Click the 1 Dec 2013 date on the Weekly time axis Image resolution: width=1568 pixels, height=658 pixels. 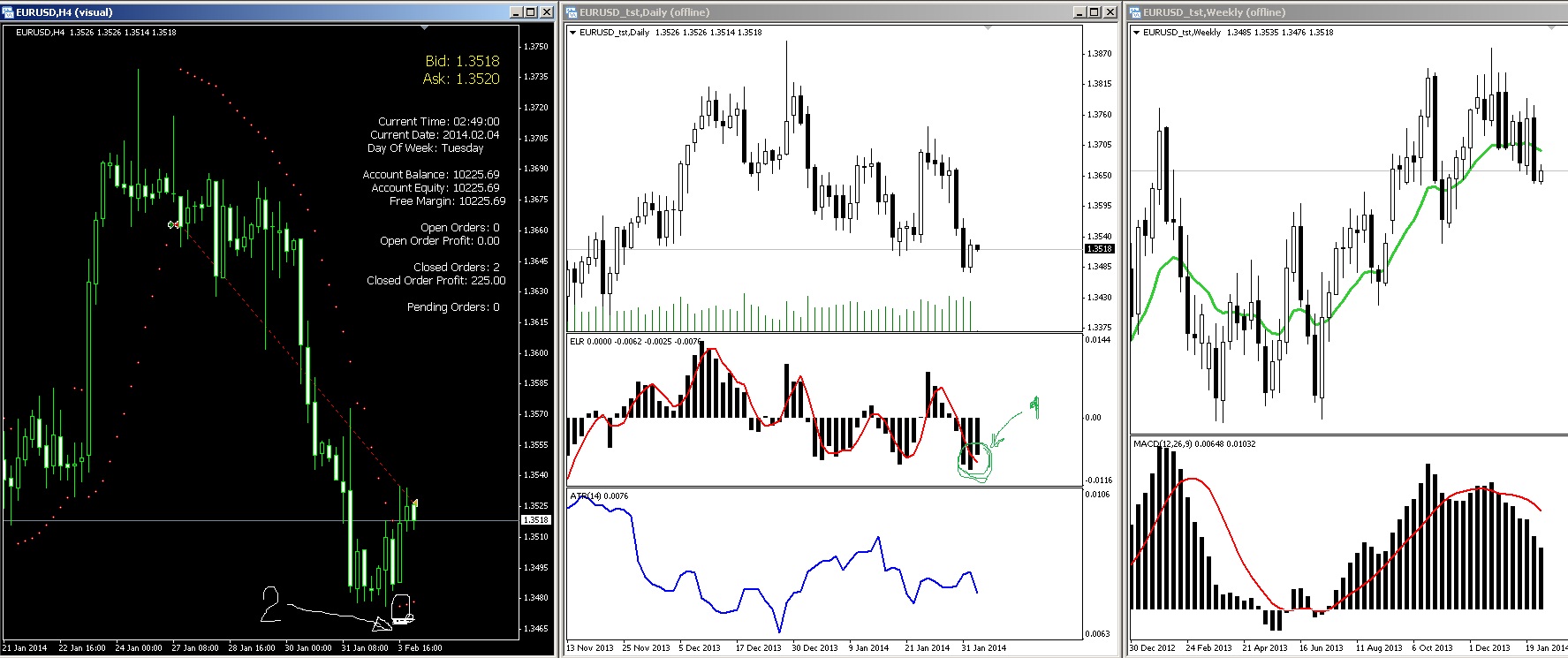(x=1490, y=648)
